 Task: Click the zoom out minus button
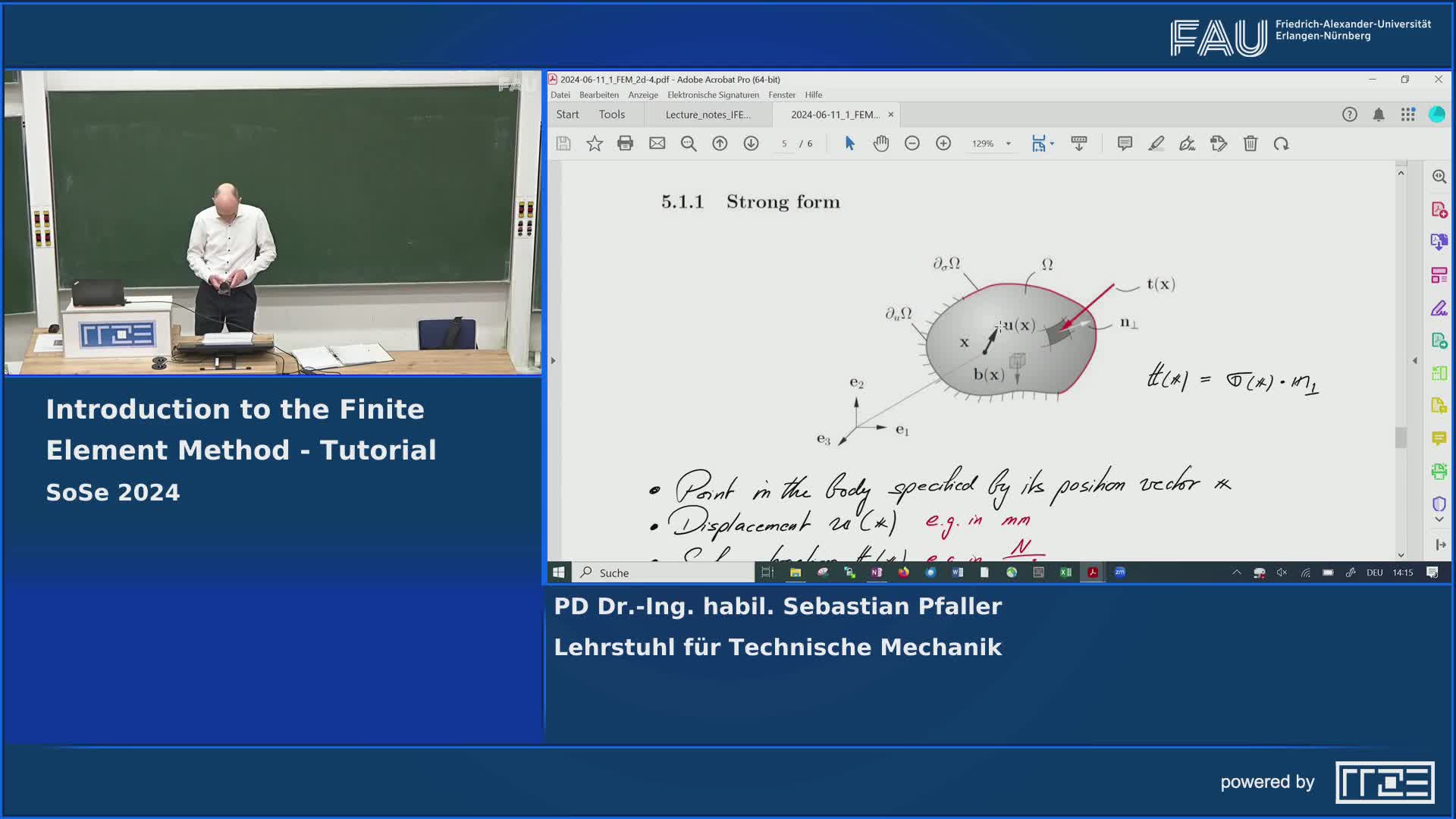point(912,143)
